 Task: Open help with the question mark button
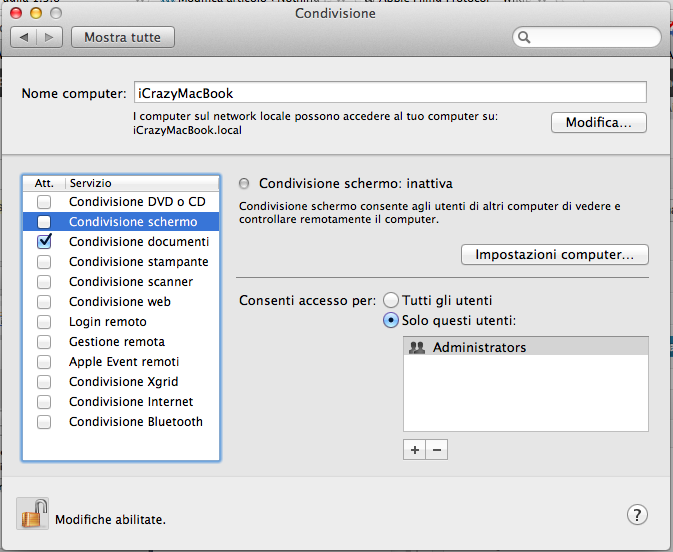[637, 515]
